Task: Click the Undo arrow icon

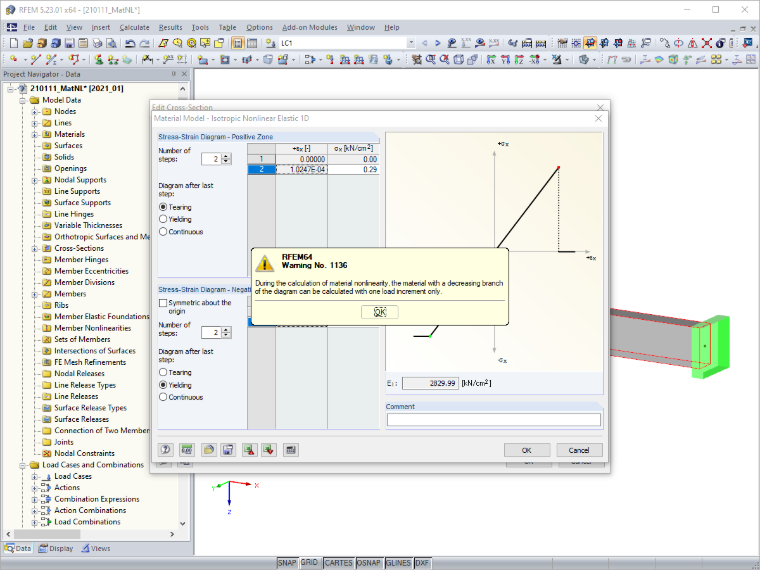Action: 130,43
